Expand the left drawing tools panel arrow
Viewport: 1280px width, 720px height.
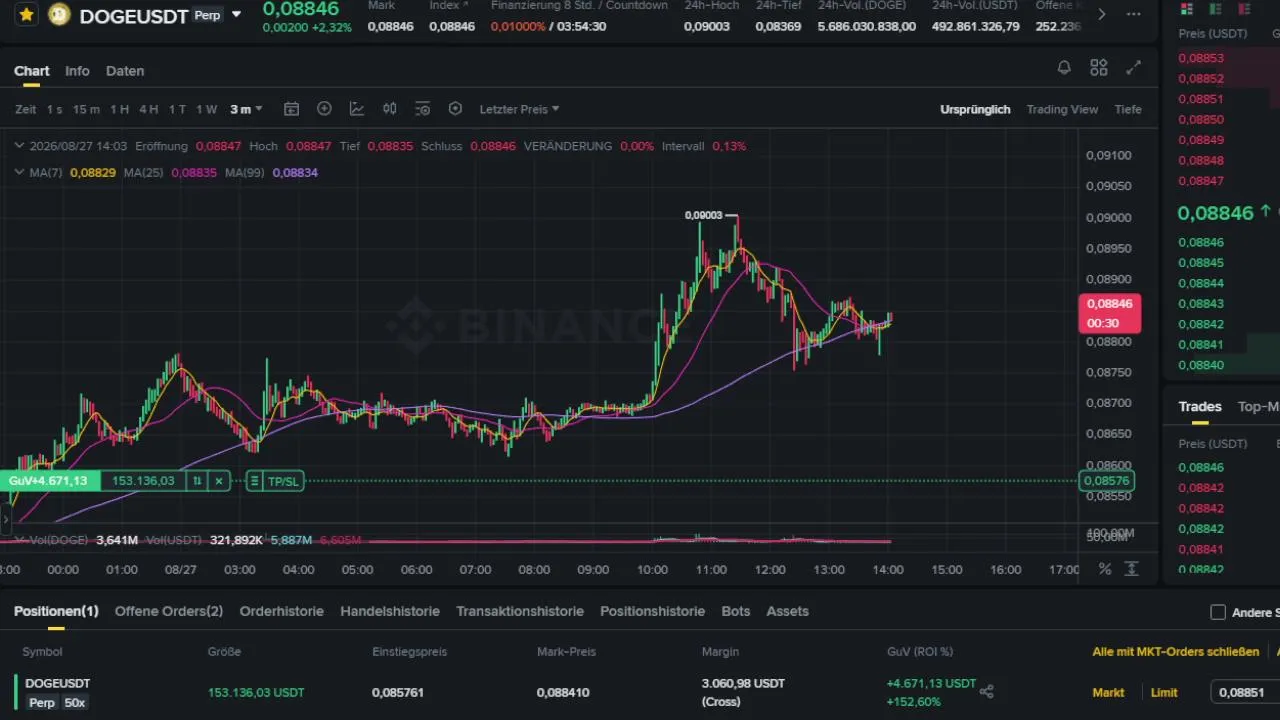pyautogui.click(x=6, y=520)
